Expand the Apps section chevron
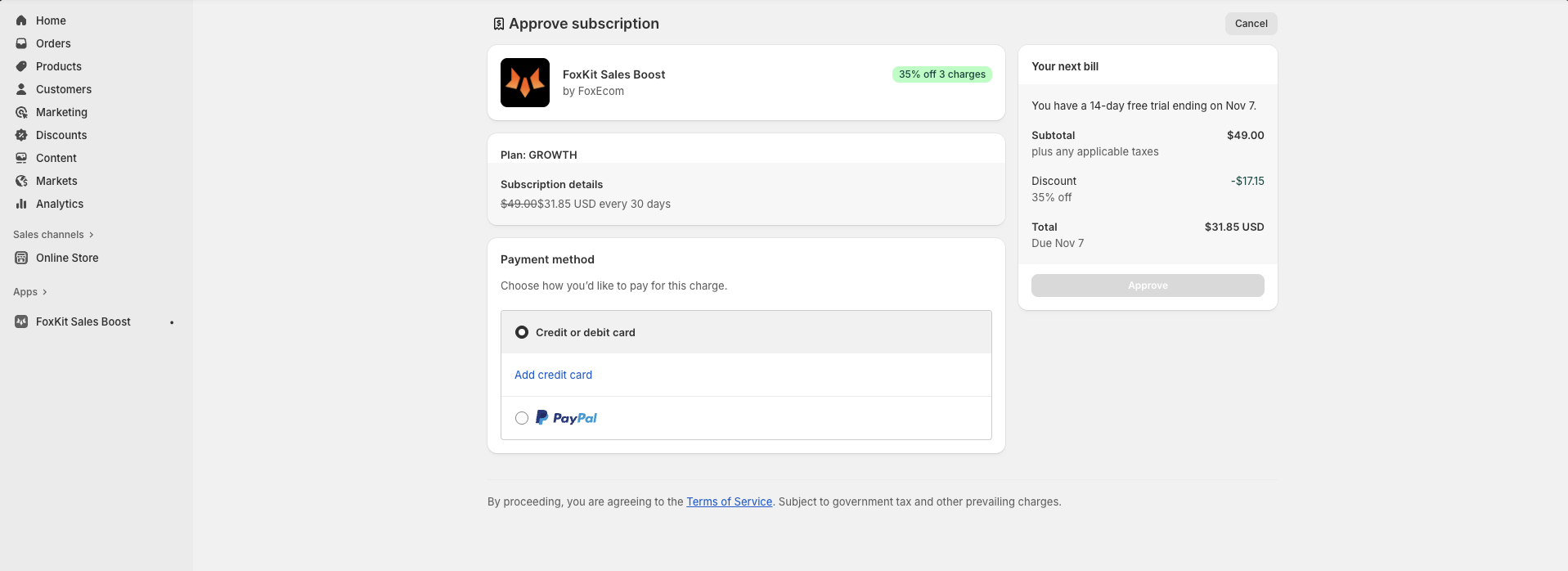Image resolution: width=1568 pixels, height=571 pixels. [44, 292]
